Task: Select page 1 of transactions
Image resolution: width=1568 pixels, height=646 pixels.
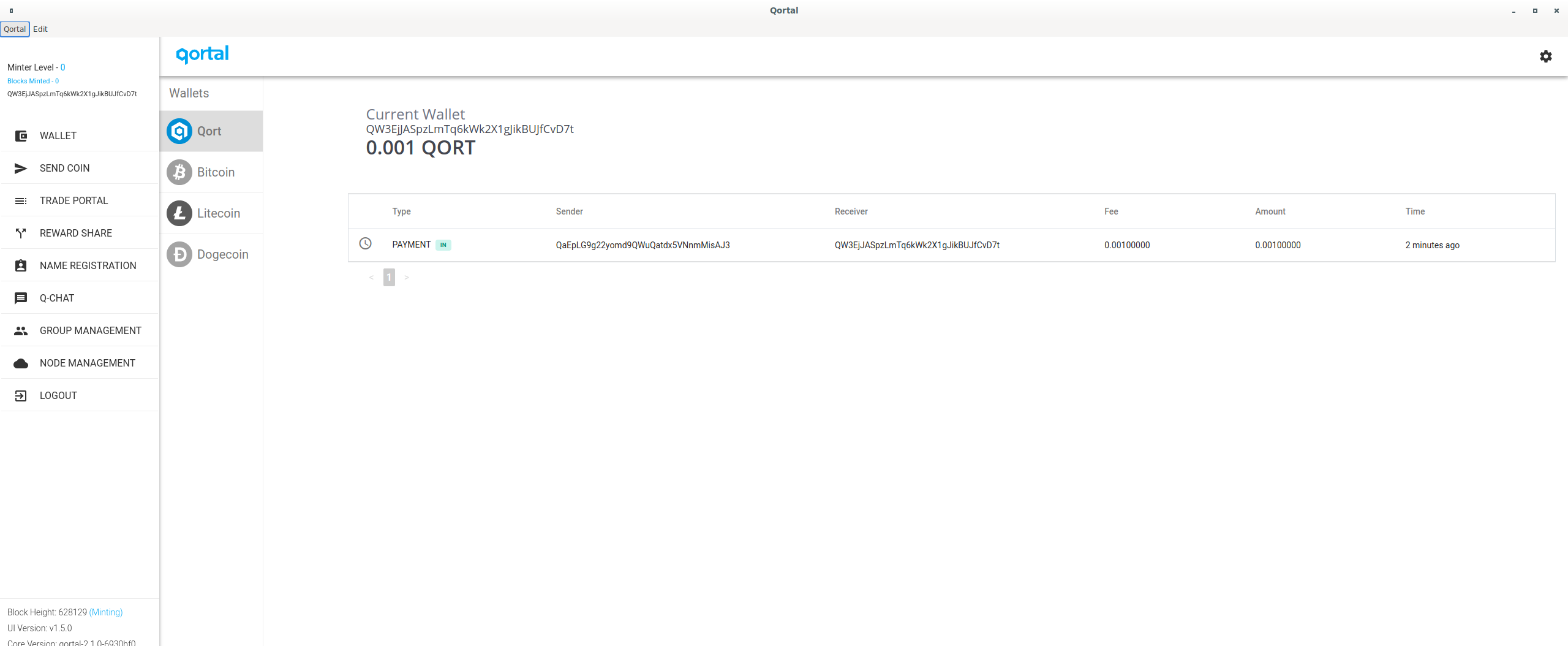Action: point(389,278)
